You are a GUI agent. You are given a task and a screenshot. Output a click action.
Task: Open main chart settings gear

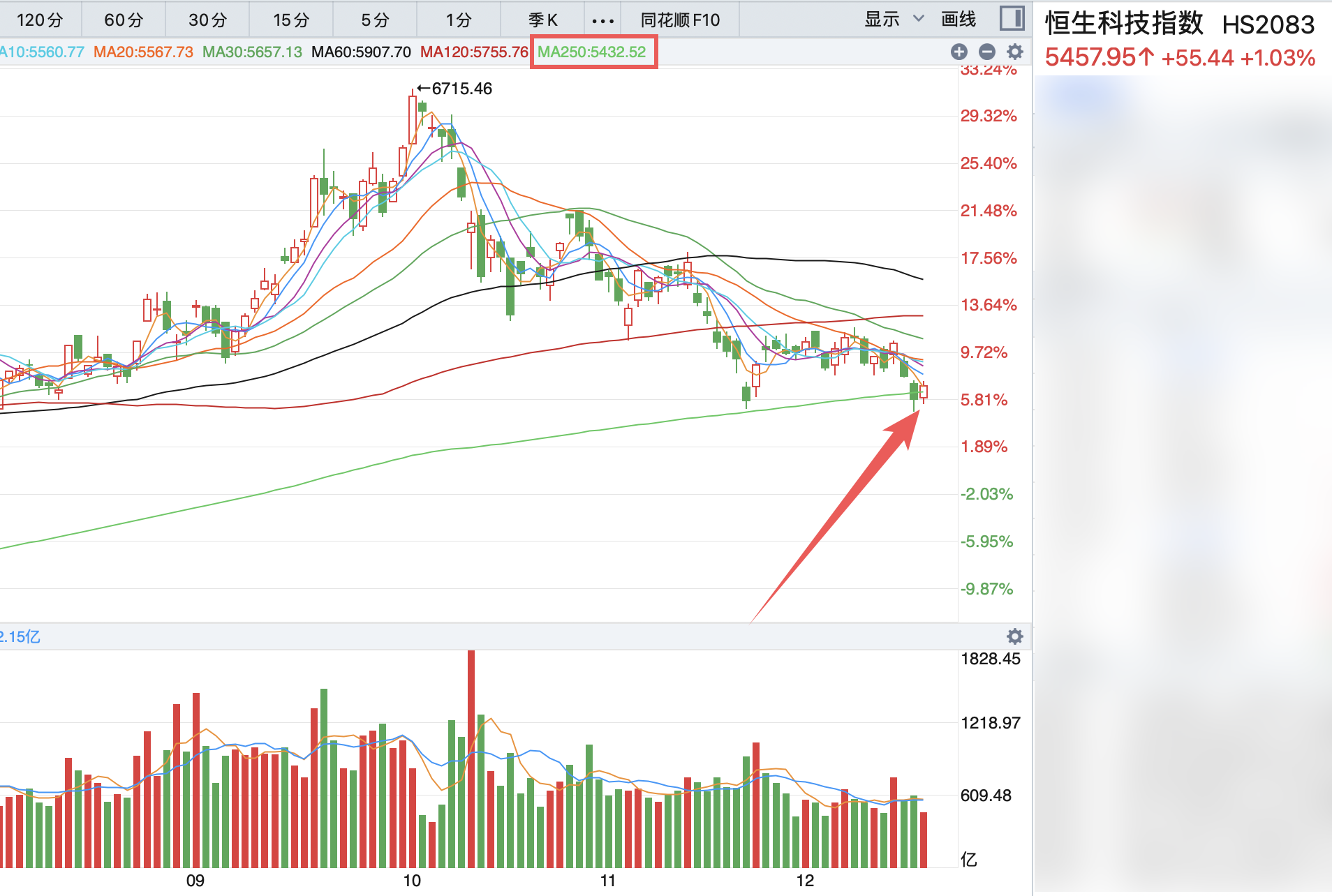point(1015,52)
